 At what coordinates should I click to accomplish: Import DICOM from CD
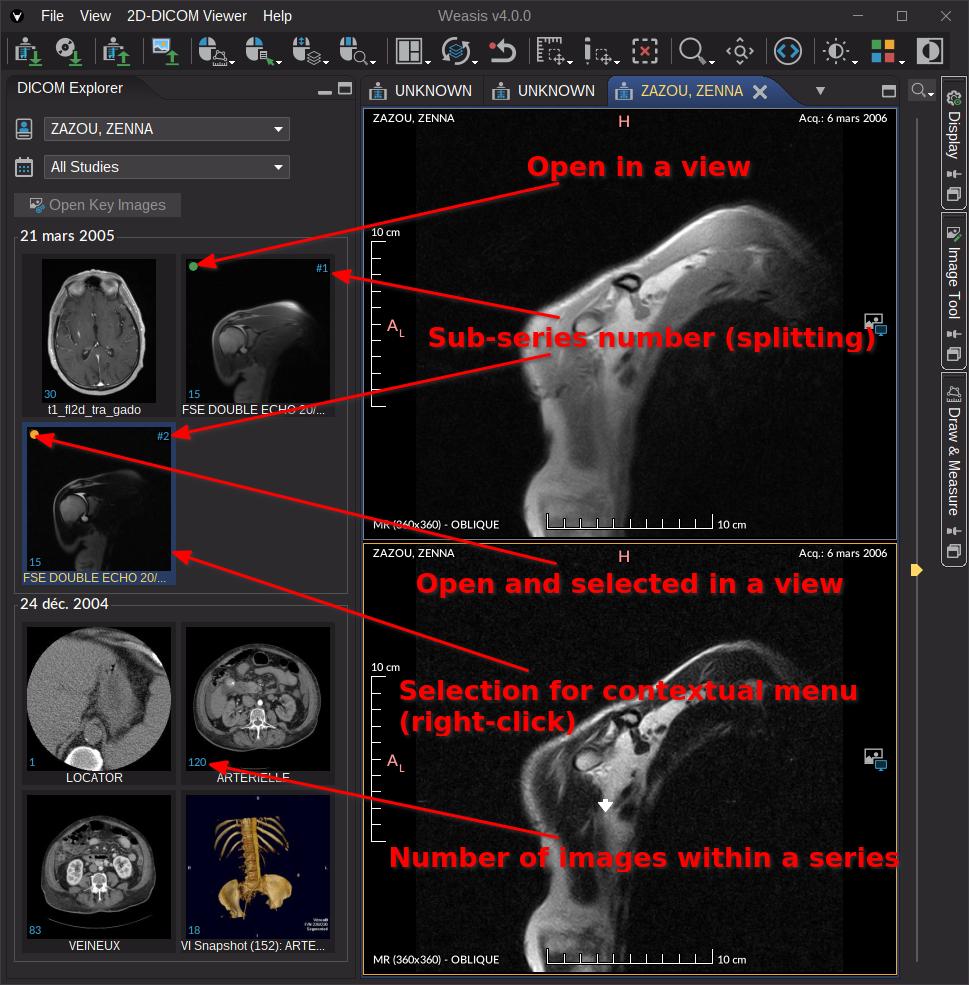68,51
